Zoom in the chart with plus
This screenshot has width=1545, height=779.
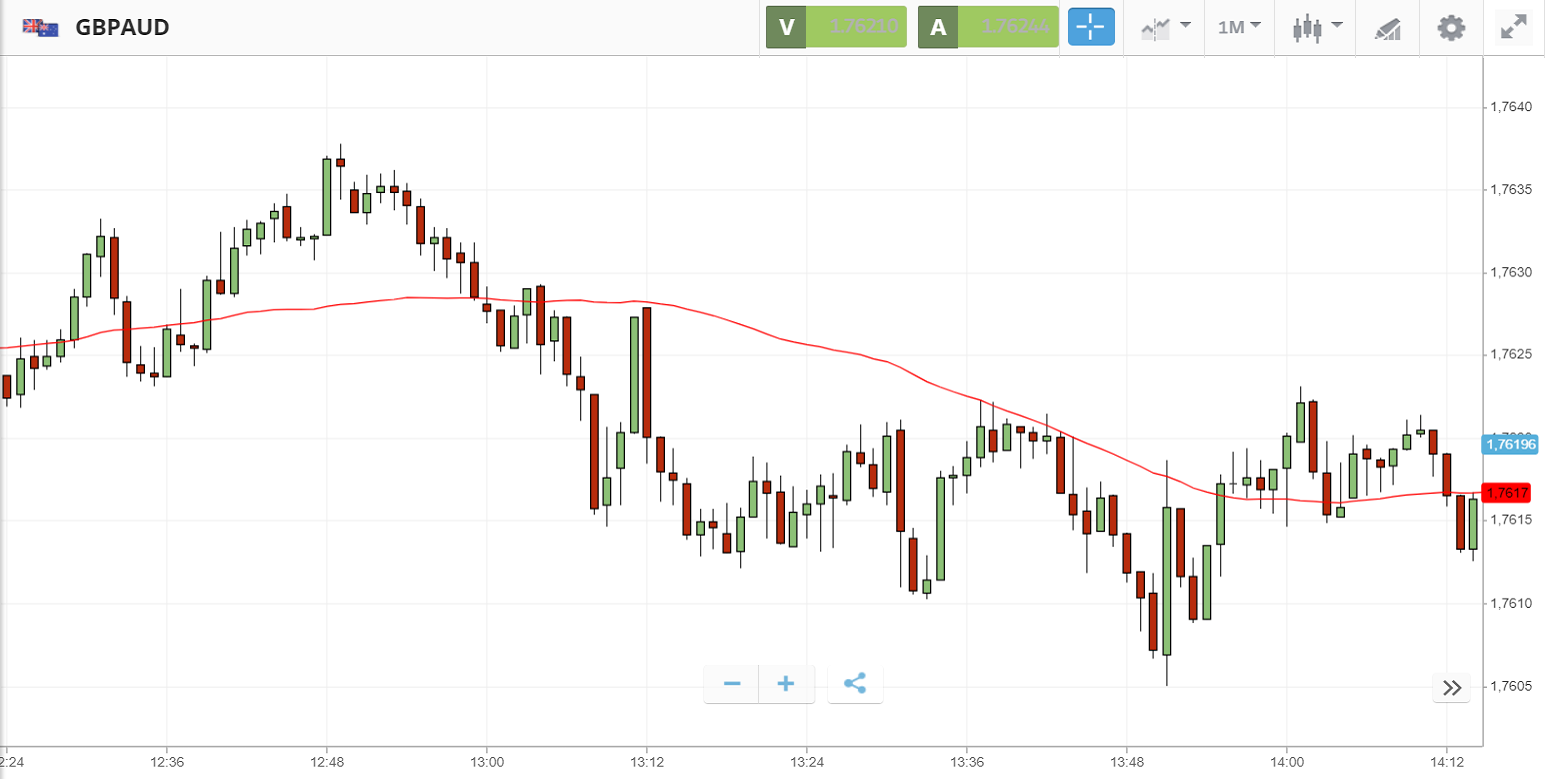click(786, 684)
